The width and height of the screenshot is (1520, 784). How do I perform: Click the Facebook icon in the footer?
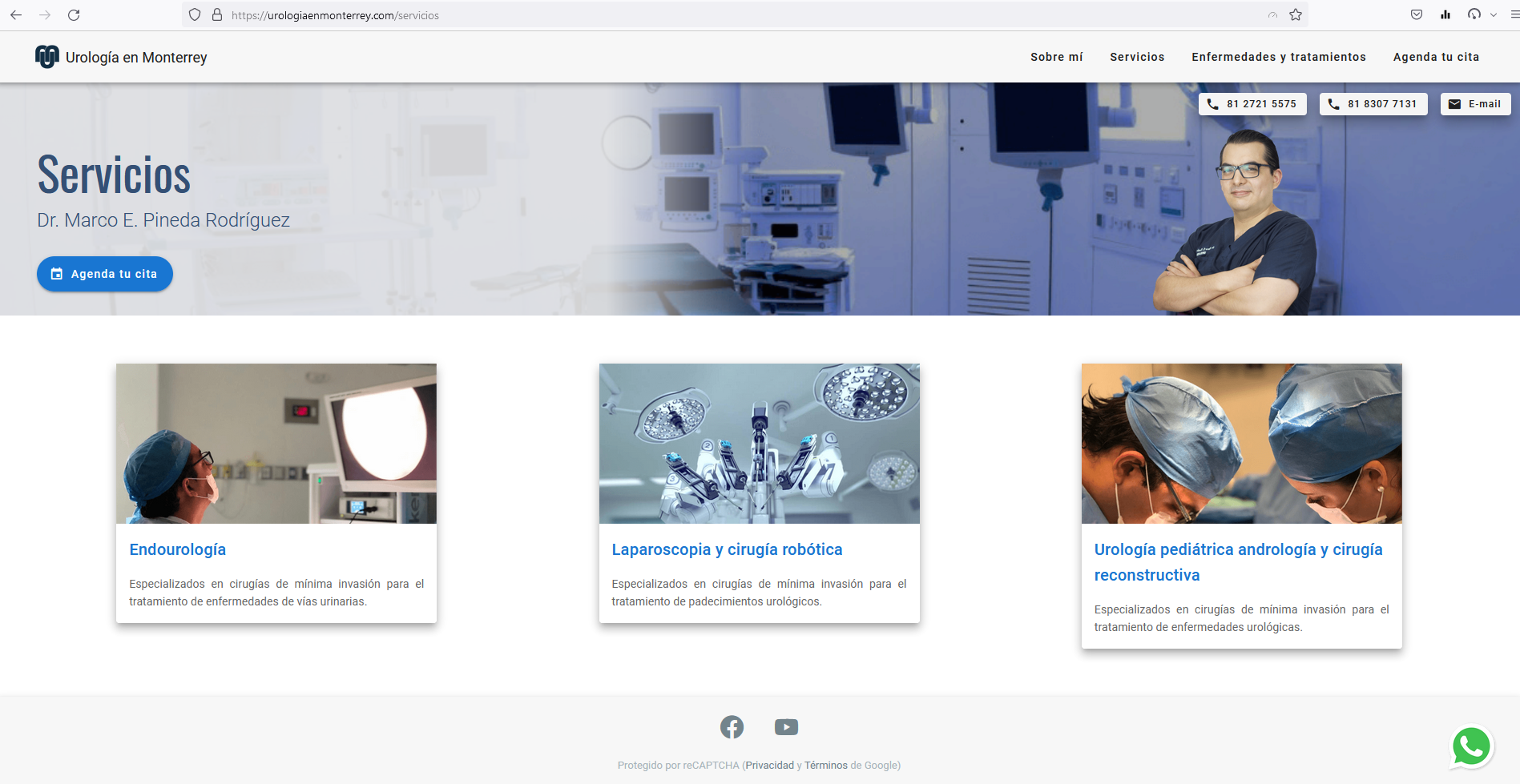point(732,726)
